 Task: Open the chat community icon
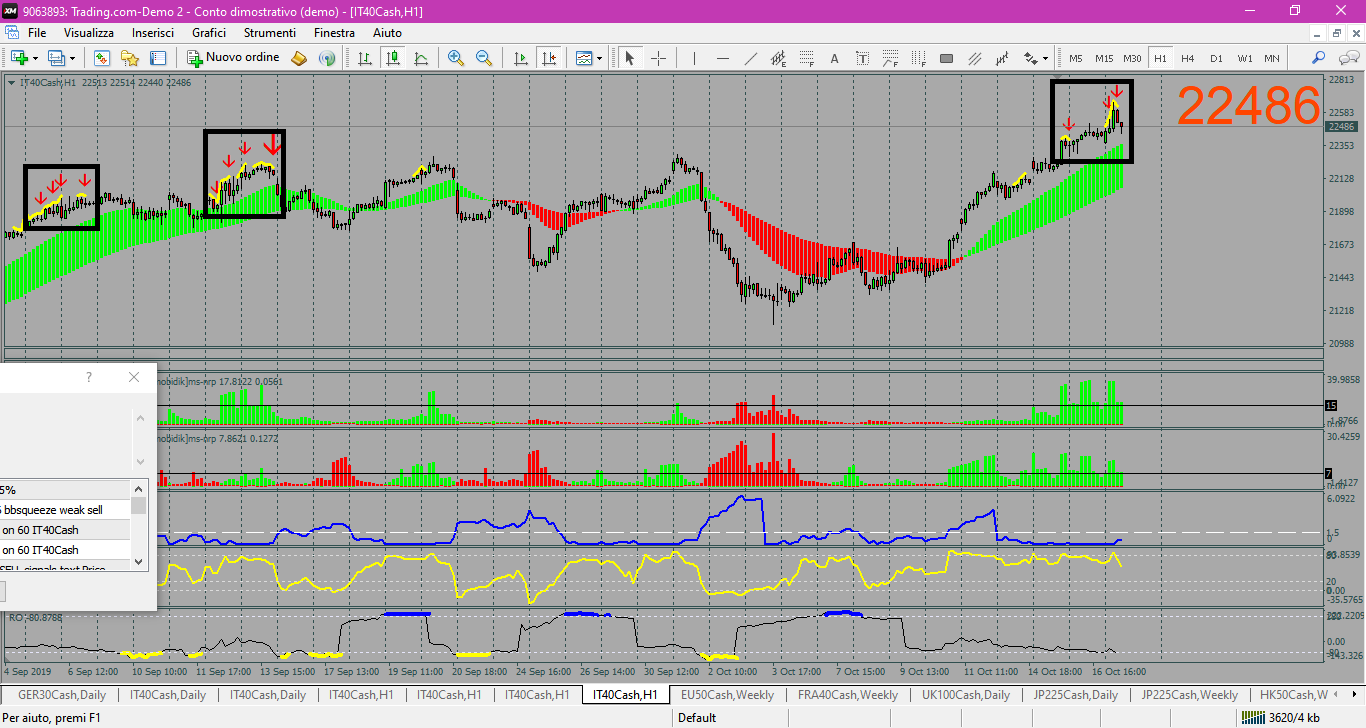tap(1347, 58)
